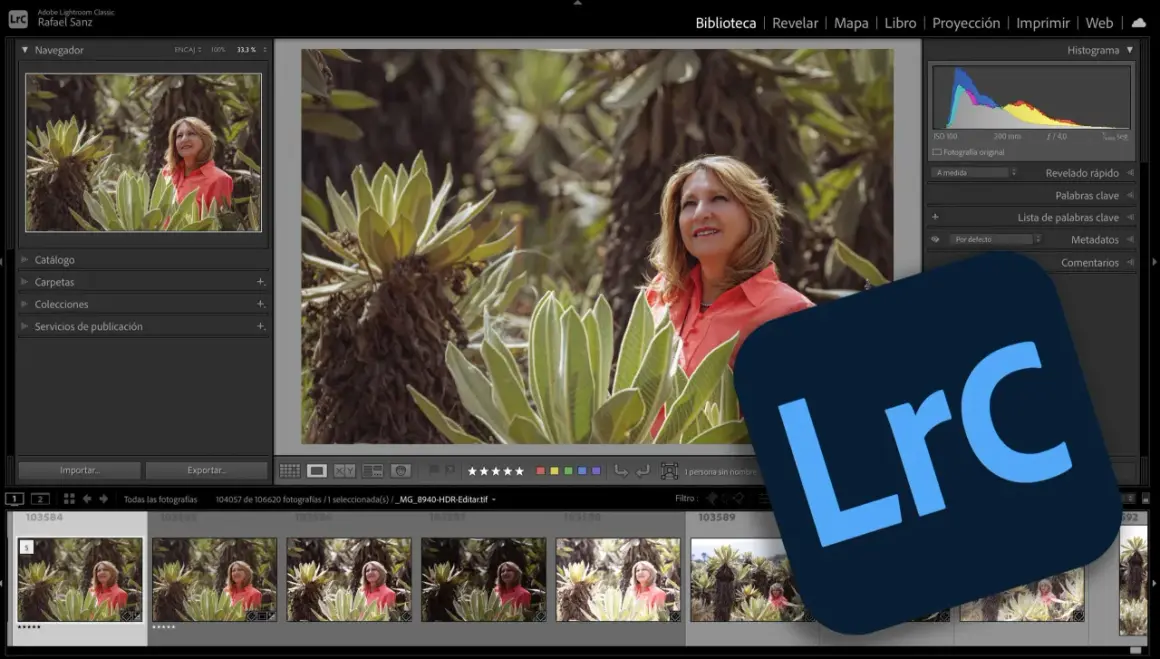This screenshot has width=1160, height=659.
Task: Open secondary window button 2
Action: click(40, 499)
